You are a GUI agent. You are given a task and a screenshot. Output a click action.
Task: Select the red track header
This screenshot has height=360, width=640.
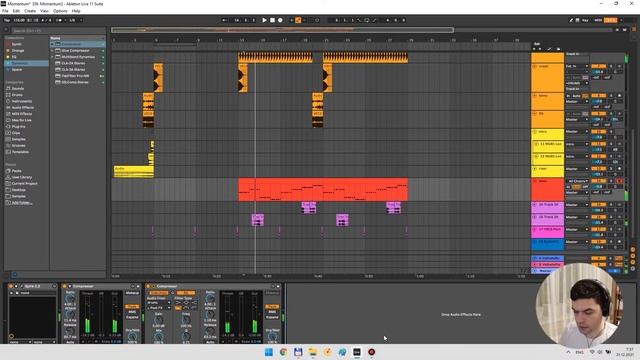pos(547,189)
